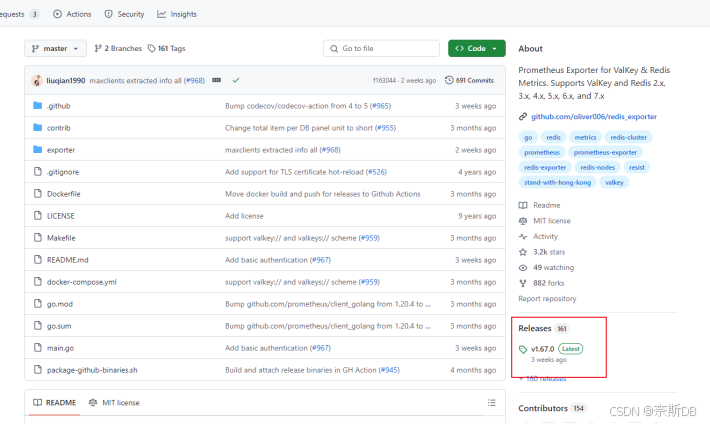Click Report repository link
Screen dimensions: 710x424
pos(547,299)
